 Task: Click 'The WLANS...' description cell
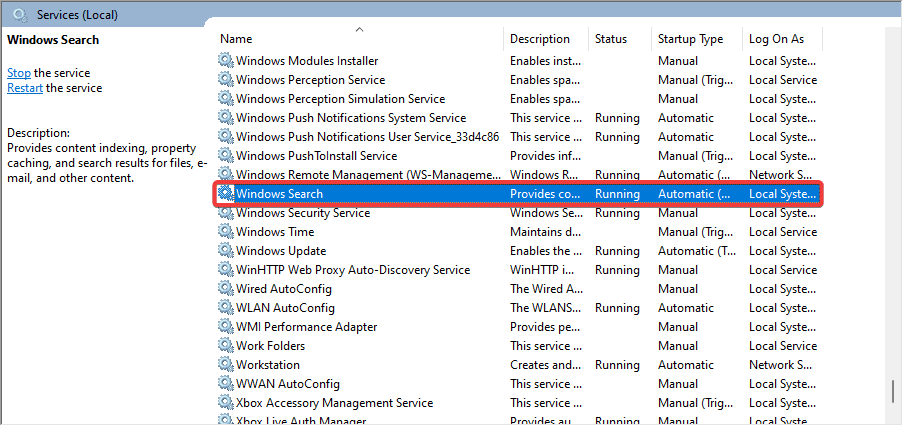[x=545, y=307]
